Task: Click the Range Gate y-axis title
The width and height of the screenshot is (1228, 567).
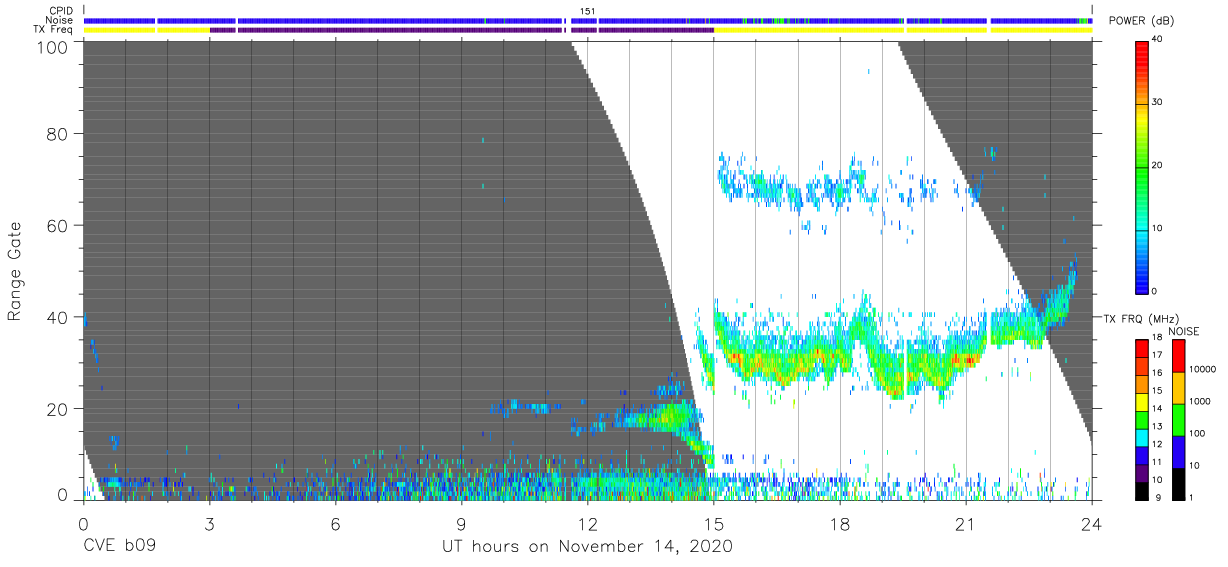Action: (x=16, y=271)
